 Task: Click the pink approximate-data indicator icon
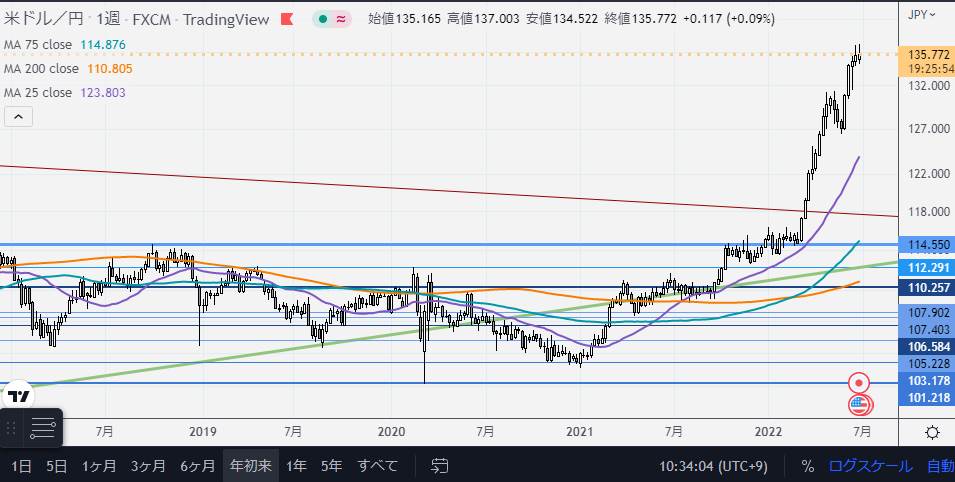click(341, 19)
